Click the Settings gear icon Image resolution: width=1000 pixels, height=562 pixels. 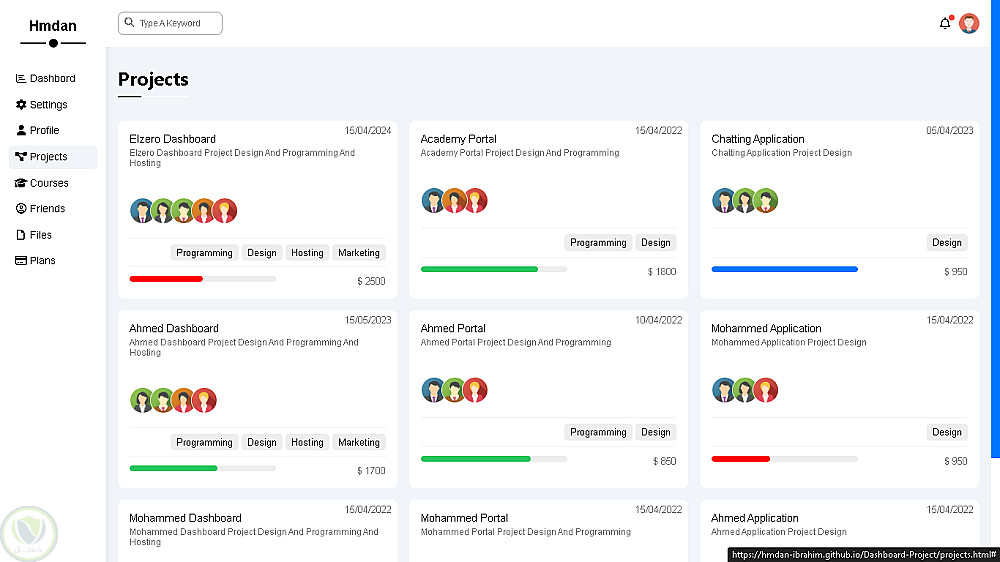click(x=21, y=104)
